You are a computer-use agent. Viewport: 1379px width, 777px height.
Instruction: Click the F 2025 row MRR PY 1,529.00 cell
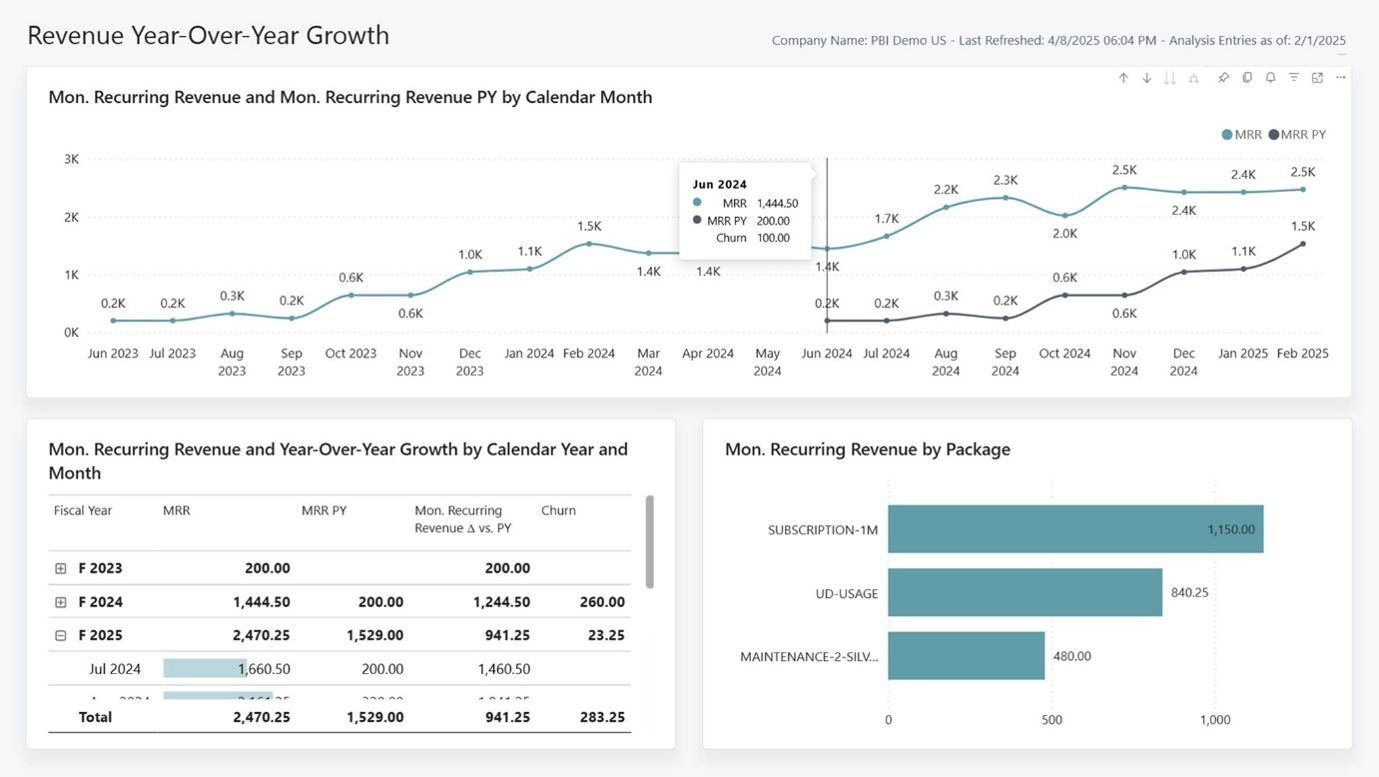[375, 635]
